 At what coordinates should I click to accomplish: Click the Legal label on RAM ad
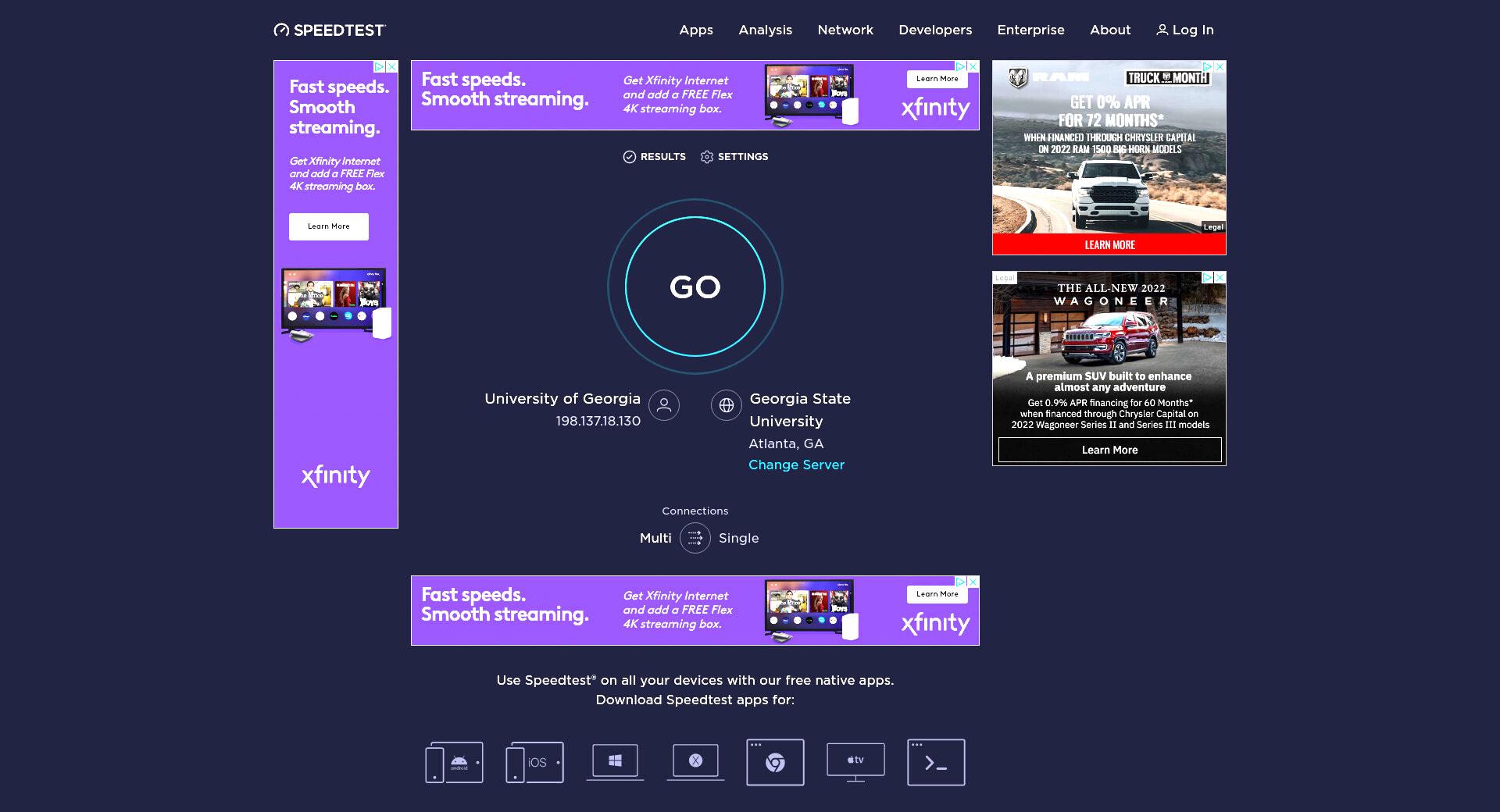pos(1213,227)
